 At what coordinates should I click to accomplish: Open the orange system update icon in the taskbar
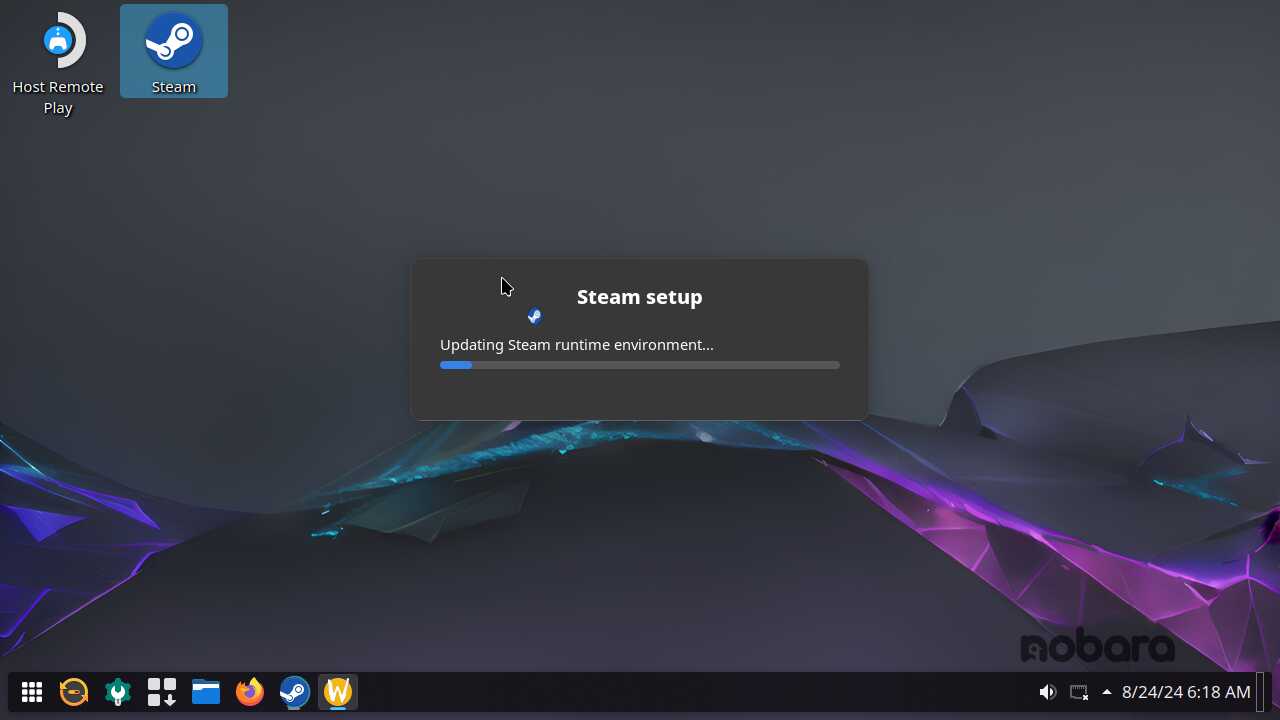pyautogui.click(x=74, y=692)
